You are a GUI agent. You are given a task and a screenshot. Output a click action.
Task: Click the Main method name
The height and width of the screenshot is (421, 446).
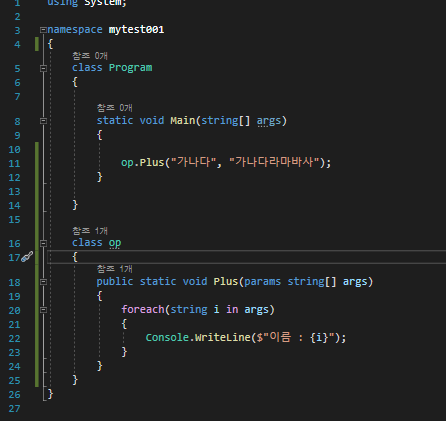(183, 120)
